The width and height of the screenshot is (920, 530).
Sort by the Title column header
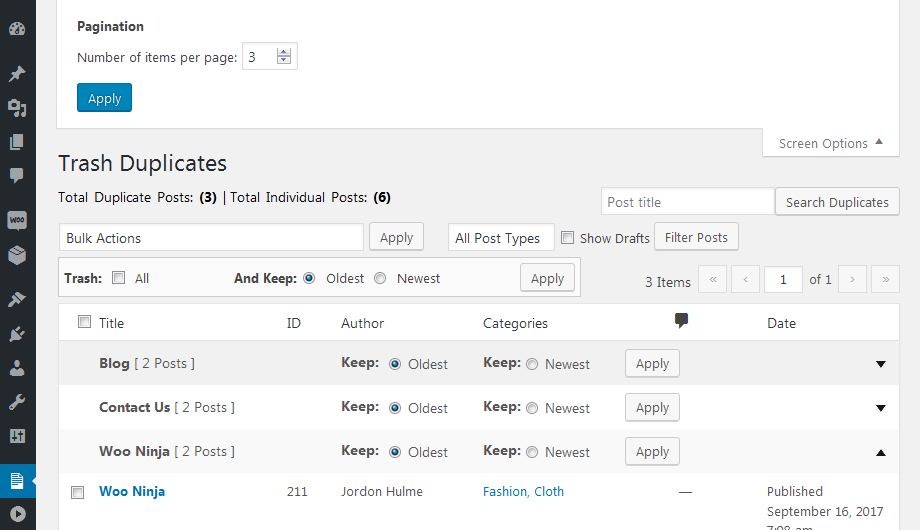[x=112, y=323]
